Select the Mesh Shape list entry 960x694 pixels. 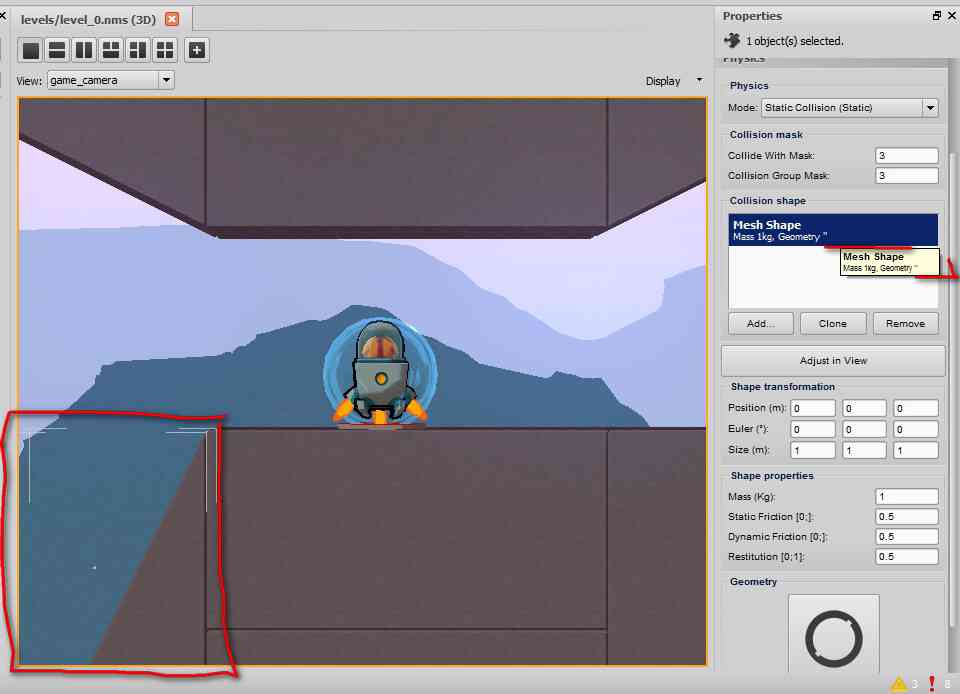(x=833, y=229)
